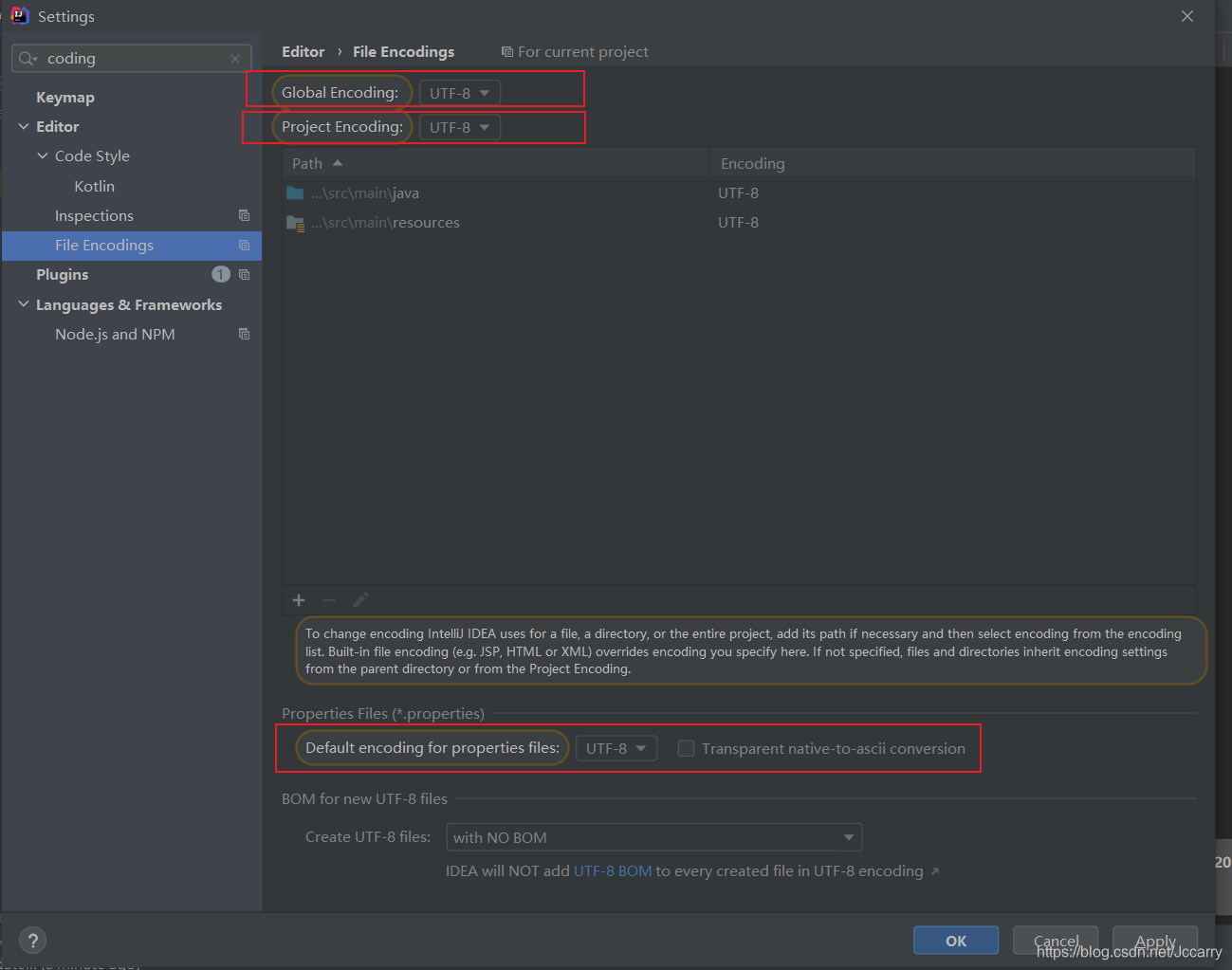This screenshot has height=970, width=1232.
Task: Click the Plugins update count badge
Action: 221,274
